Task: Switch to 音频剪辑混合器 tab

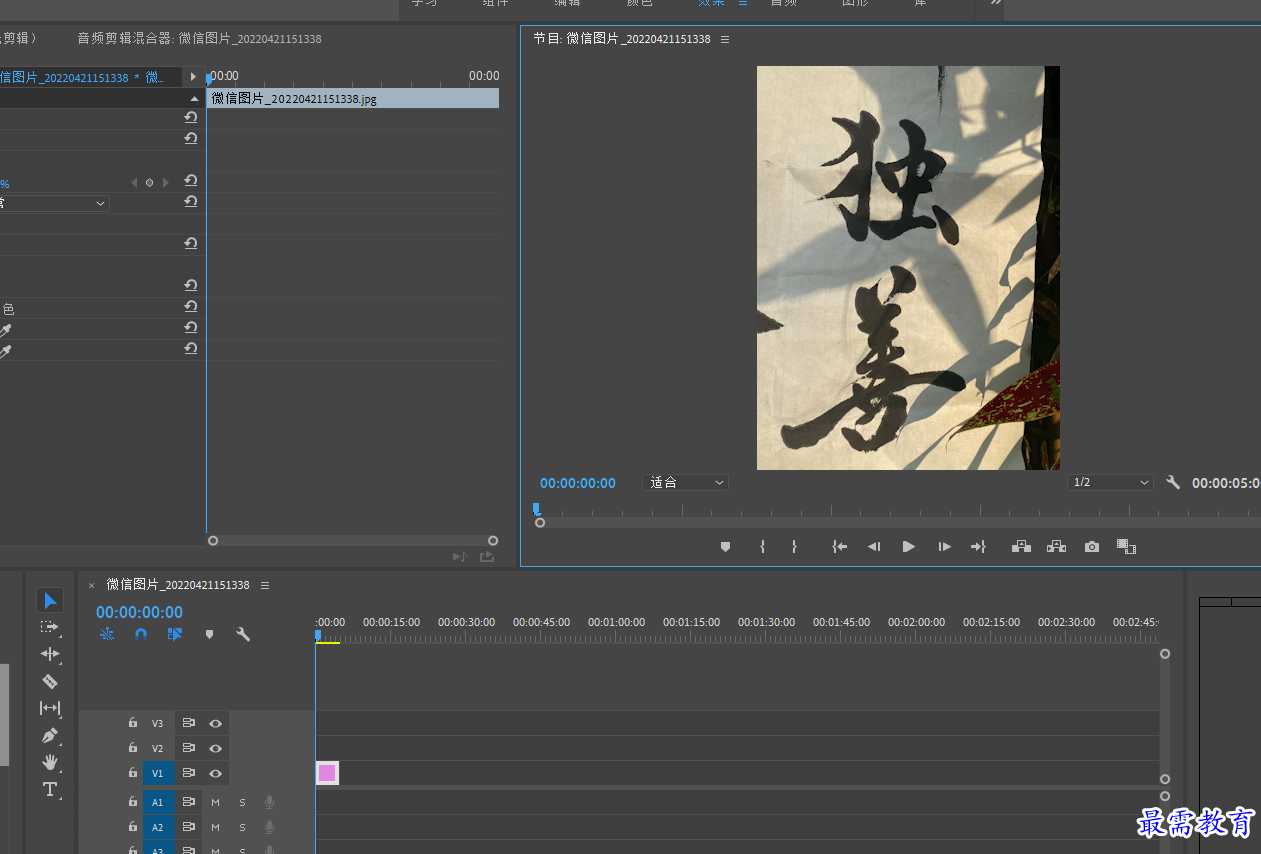Action: 199,38
